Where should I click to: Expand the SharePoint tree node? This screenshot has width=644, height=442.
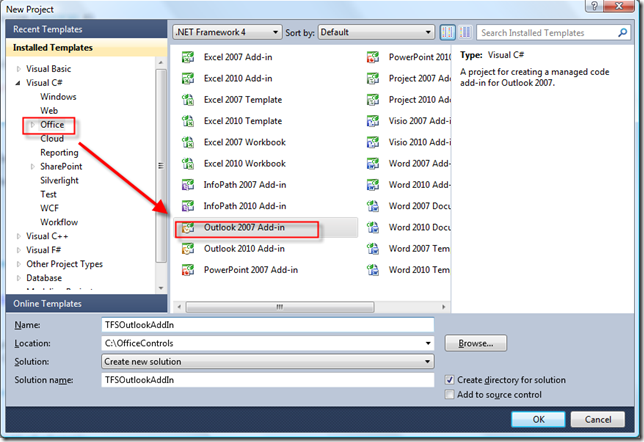[32, 167]
